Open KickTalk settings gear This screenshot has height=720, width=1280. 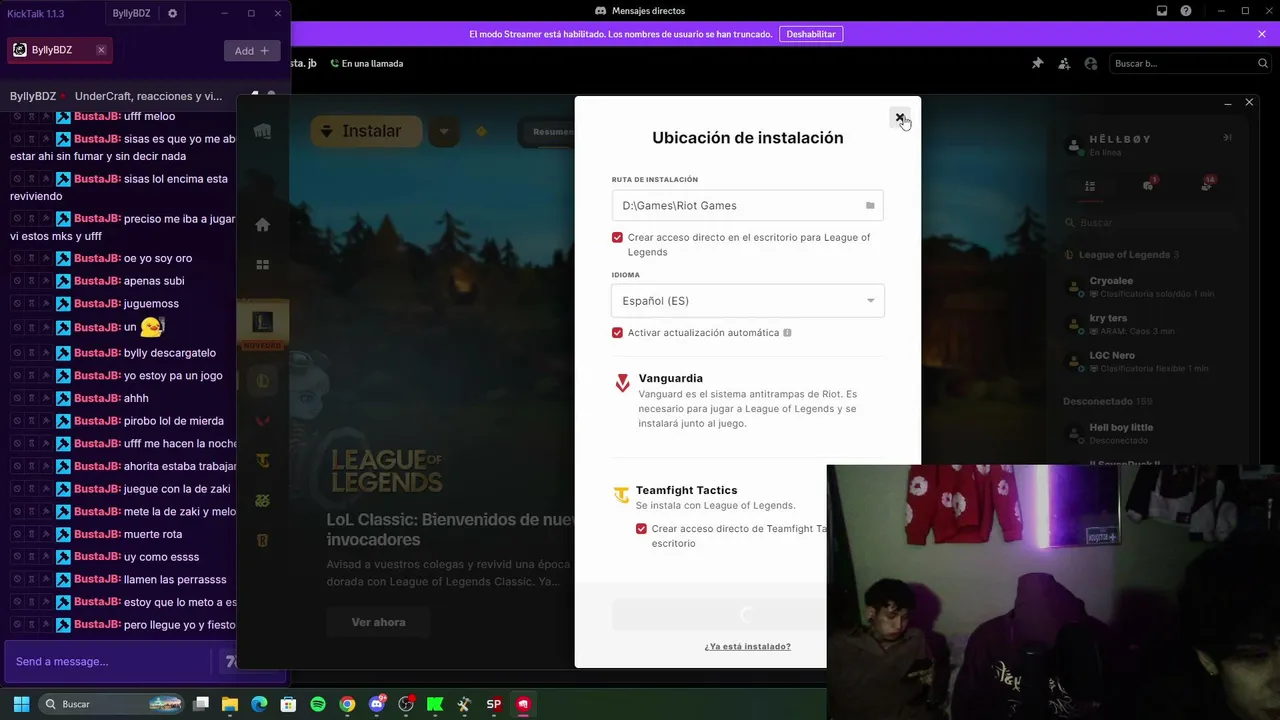click(172, 13)
